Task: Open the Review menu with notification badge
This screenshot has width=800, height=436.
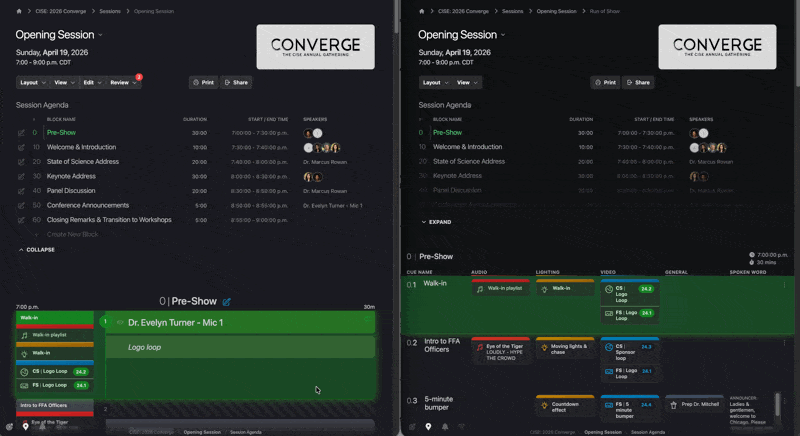Action: click(123, 83)
